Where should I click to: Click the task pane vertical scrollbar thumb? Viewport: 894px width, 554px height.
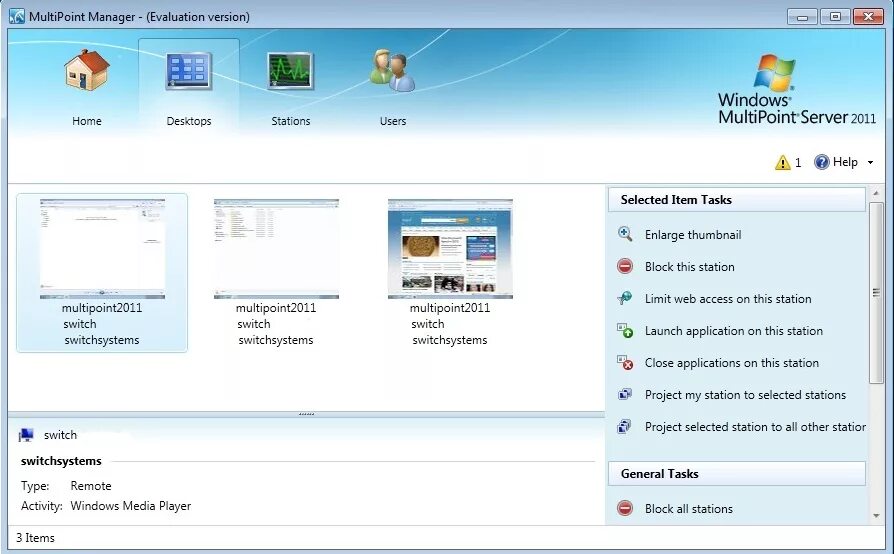tap(876, 292)
